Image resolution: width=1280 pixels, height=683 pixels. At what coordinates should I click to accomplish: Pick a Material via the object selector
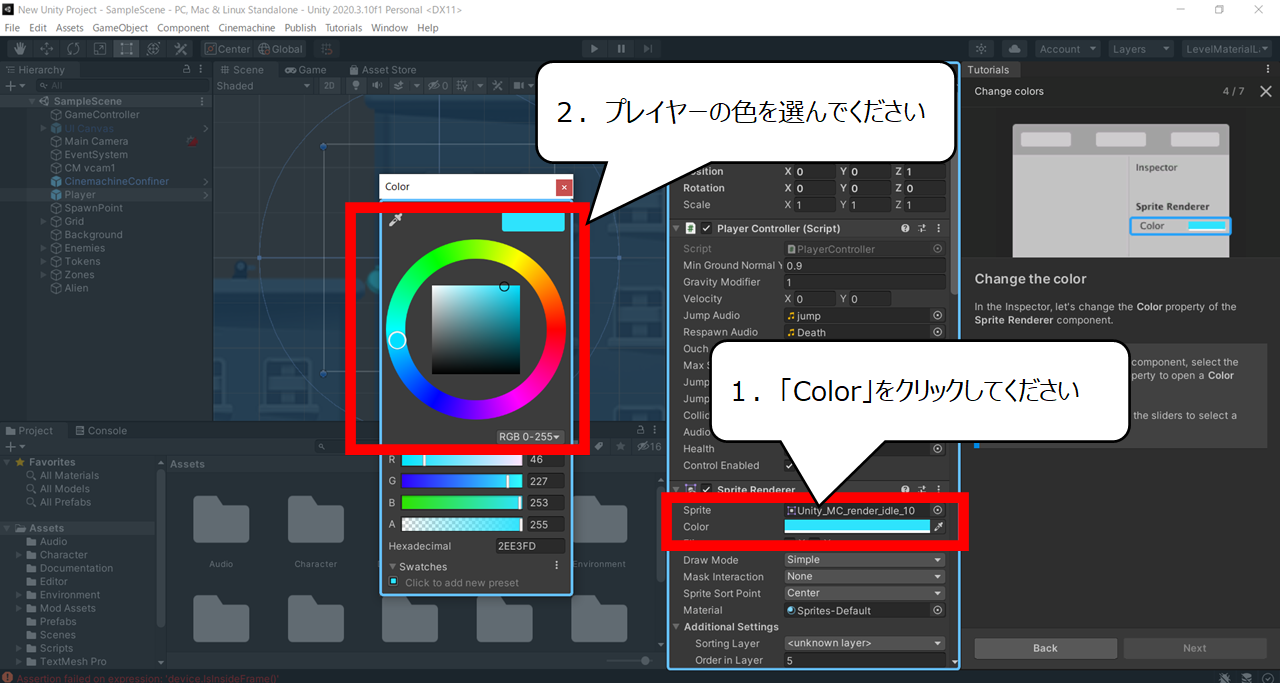(x=937, y=610)
